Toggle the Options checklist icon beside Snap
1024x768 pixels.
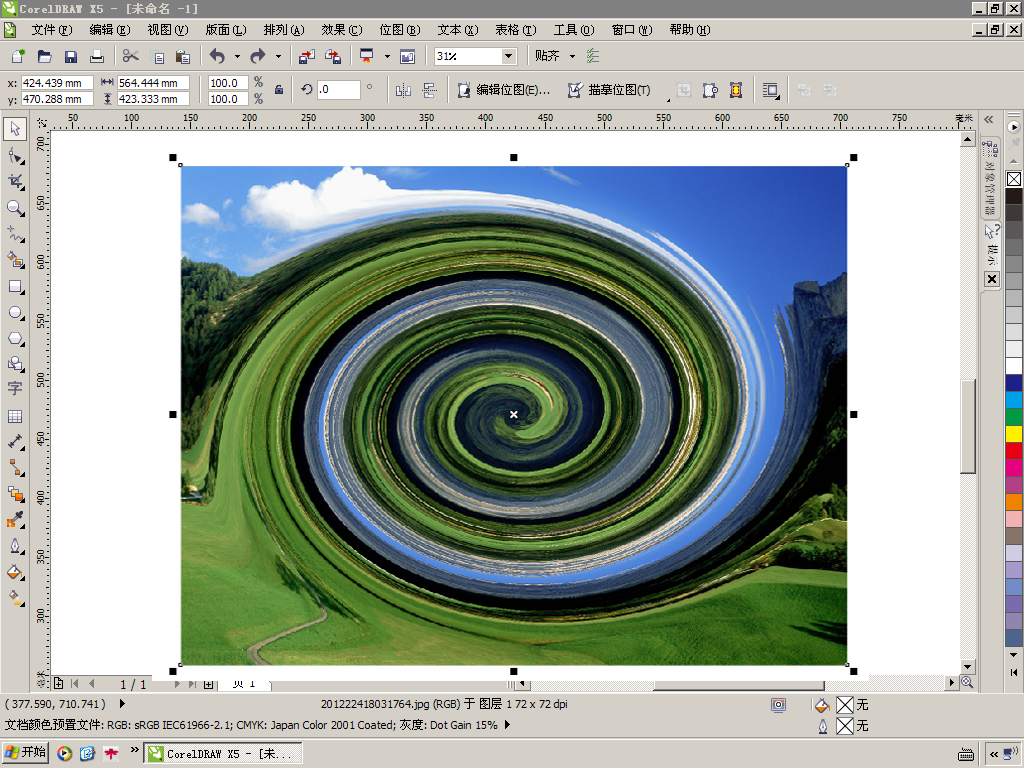pos(593,56)
